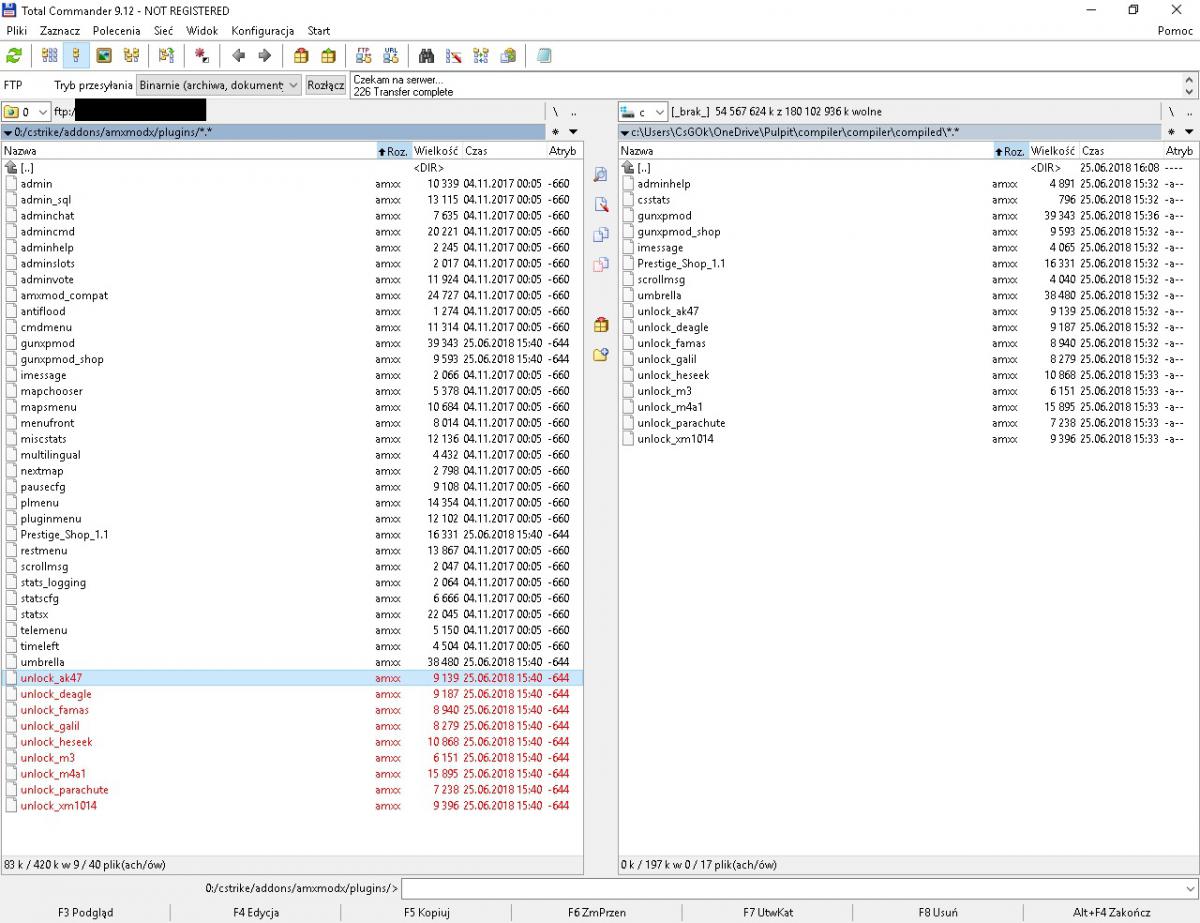Click F6 ZmPrzen button
Viewport: 1200px width, 923px height.
click(x=597, y=912)
